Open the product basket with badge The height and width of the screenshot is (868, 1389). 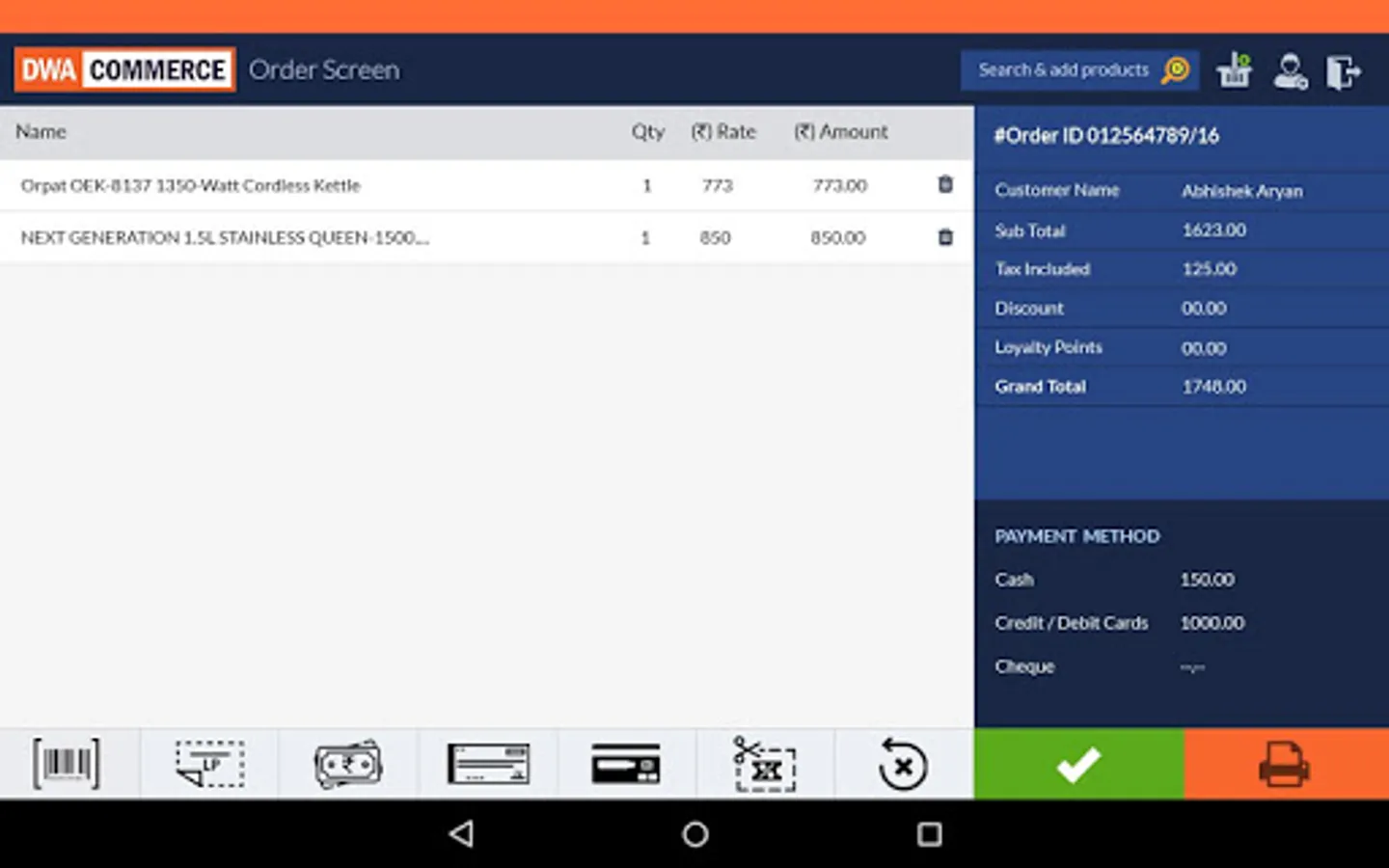point(1234,69)
